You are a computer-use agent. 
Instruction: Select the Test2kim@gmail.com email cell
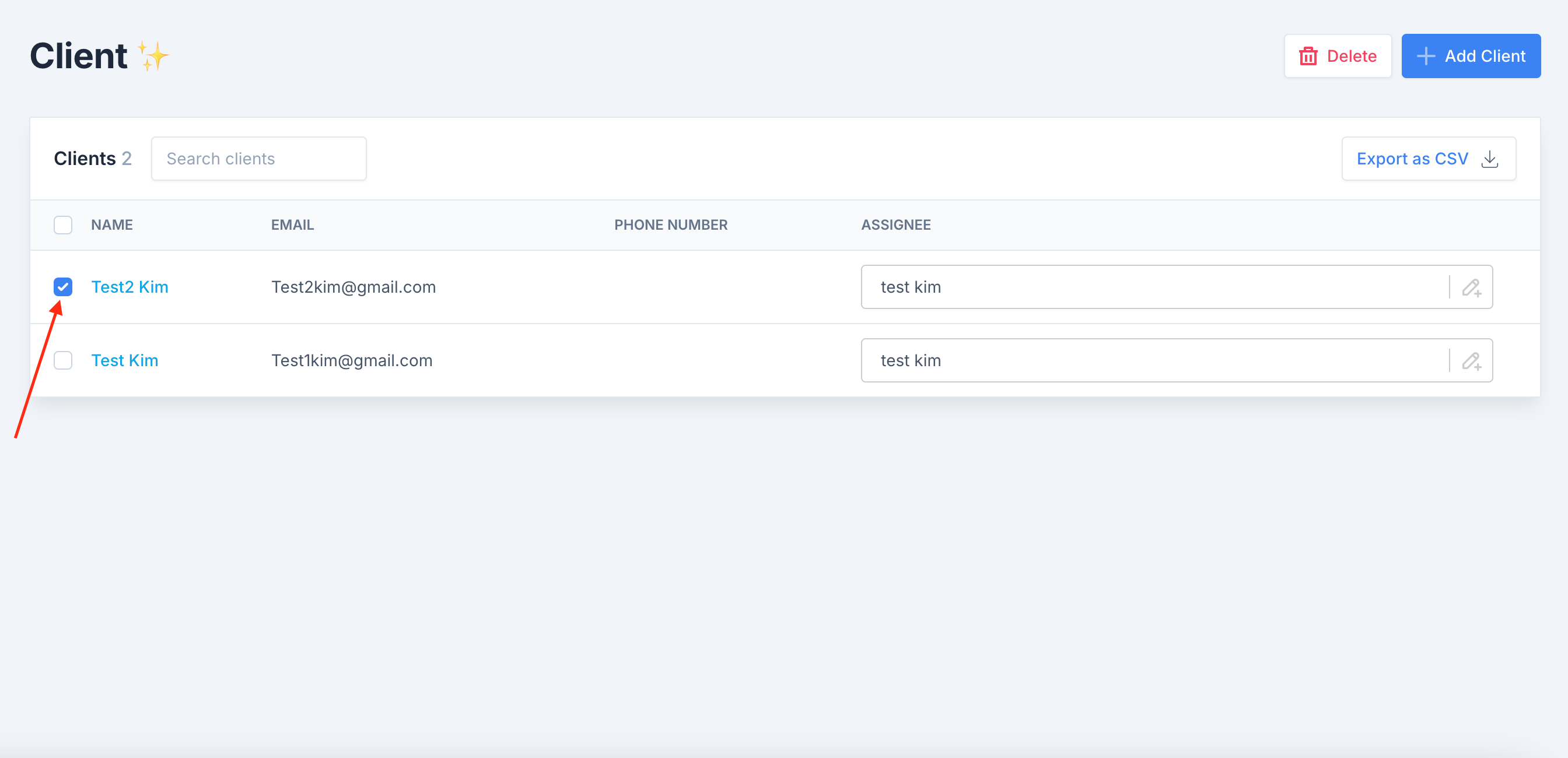353,286
